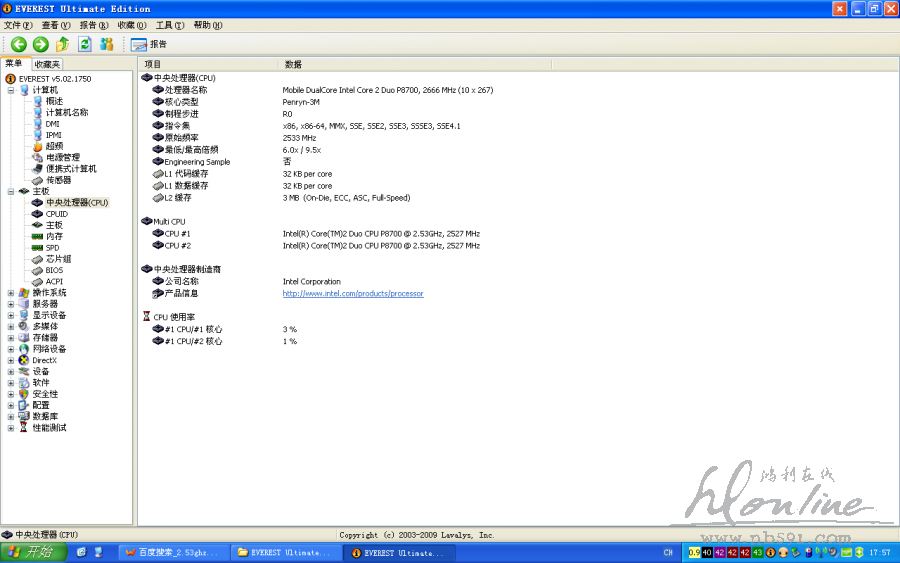Select SPD in the tree
Image resolution: width=900 pixels, height=563 pixels.
click(52, 248)
